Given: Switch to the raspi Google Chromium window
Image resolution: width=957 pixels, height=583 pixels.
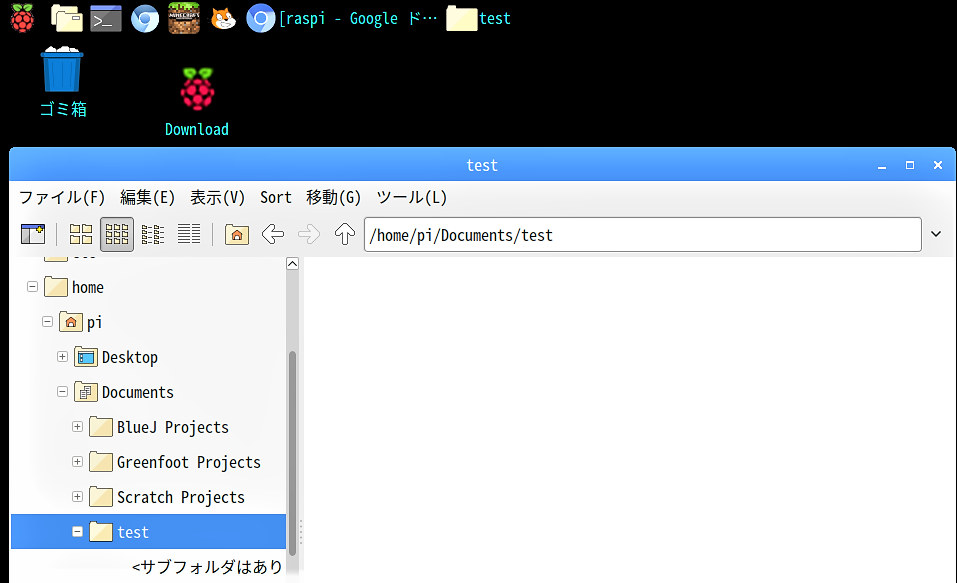Looking at the screenshot, I should click(x=342, y=18).
